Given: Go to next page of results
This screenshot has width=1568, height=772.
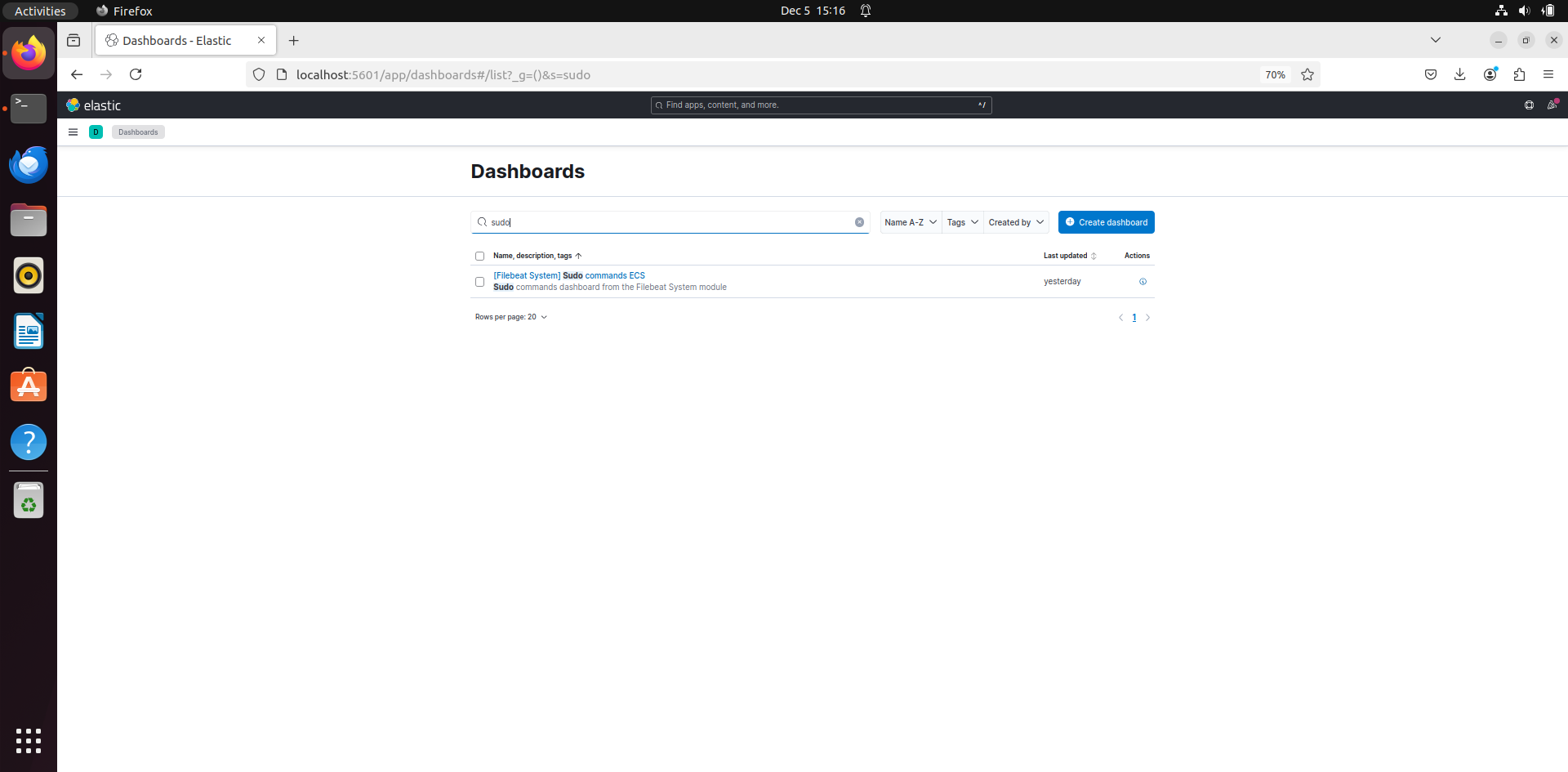Looking at the screenshot, I should (x=1147, y=318).
